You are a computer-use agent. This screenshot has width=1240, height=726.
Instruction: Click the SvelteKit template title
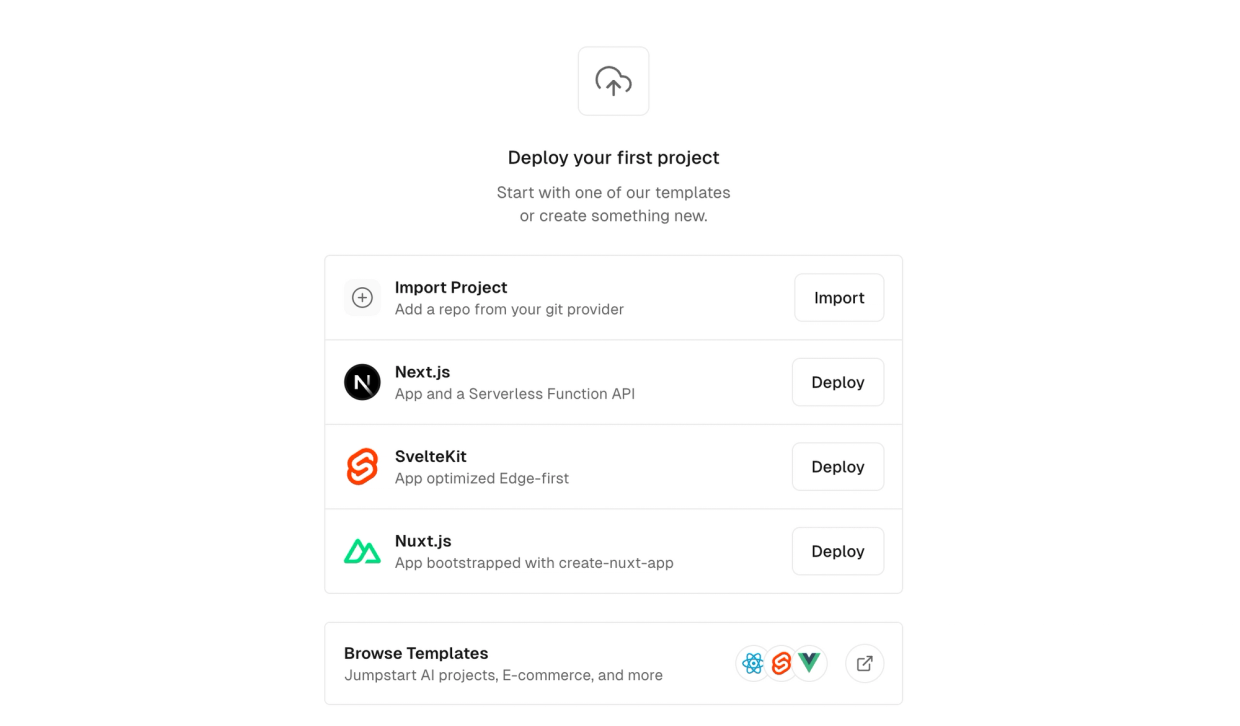[x=431, y=456]
